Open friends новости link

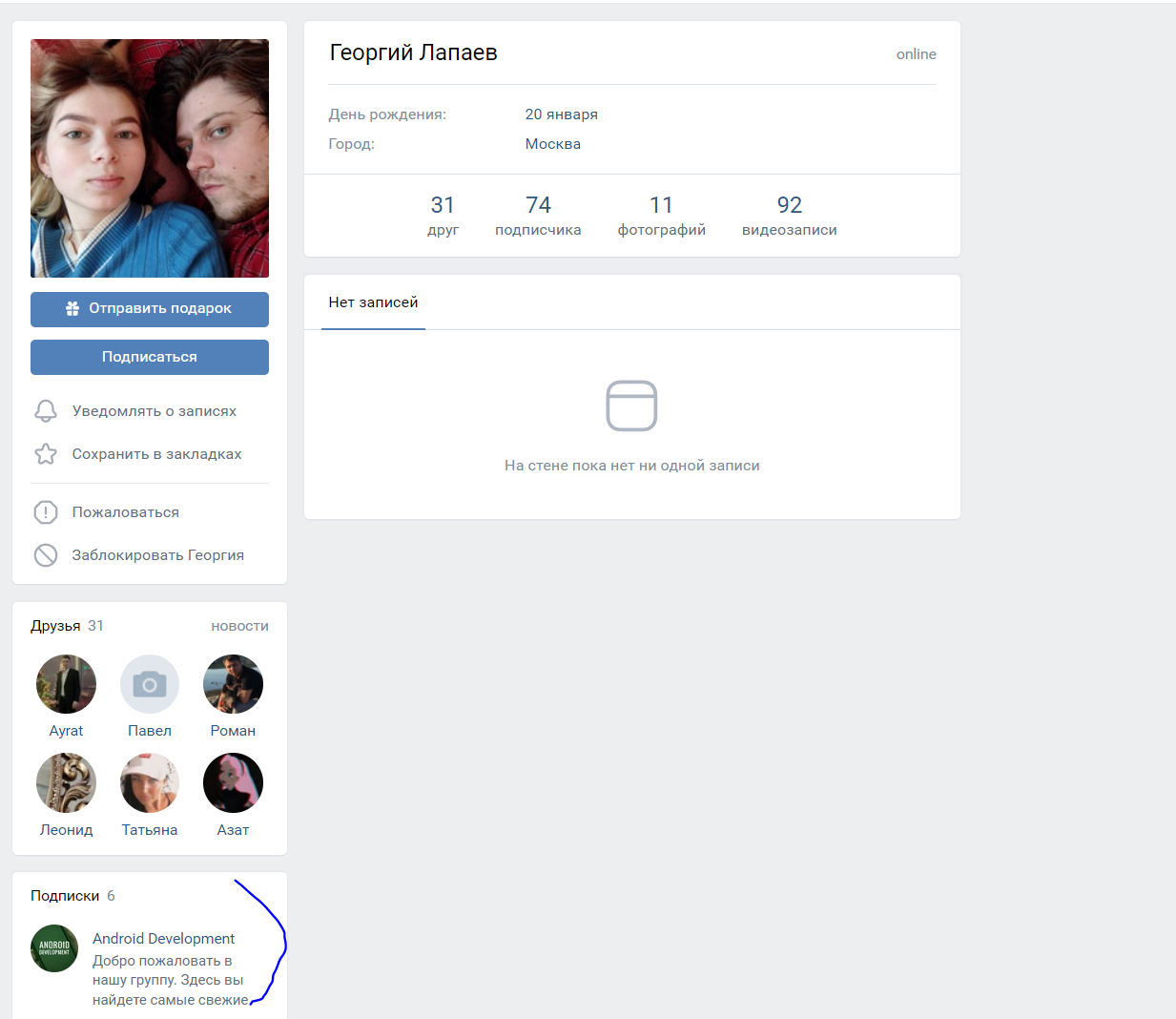point(240,626)
